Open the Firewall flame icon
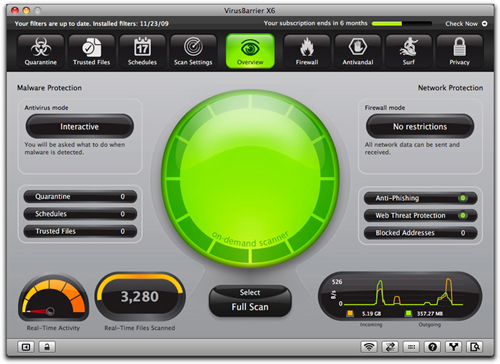This screenshot has width=500, height=364. pos(307,52)
